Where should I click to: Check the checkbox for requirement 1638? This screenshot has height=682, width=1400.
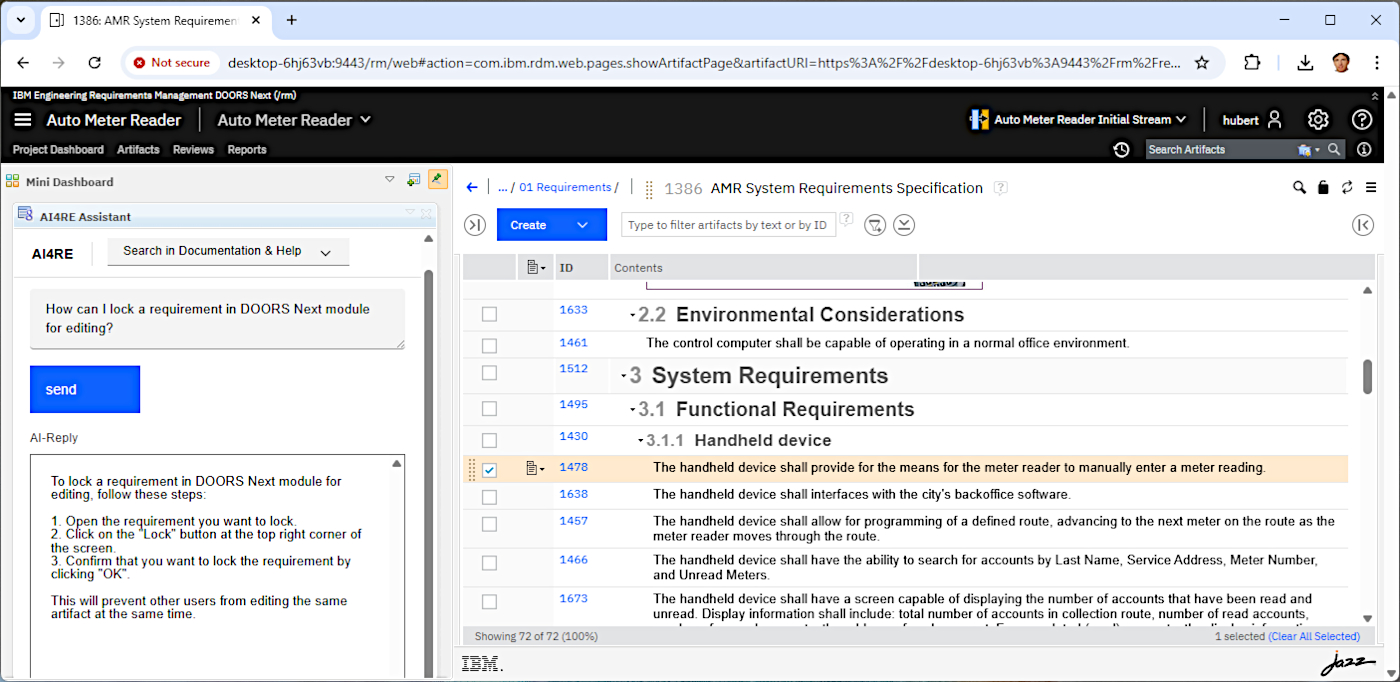[489, 497]
